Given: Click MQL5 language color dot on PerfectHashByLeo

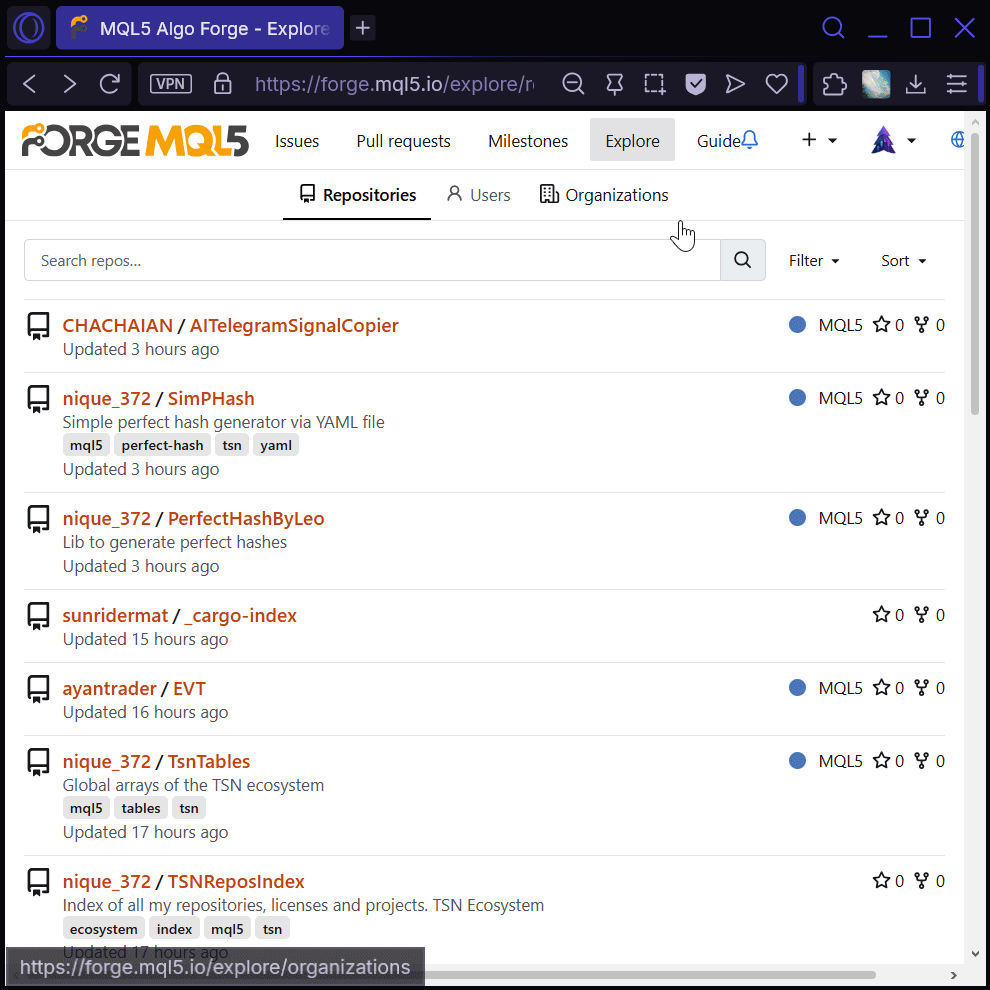Looking at the screenshot, I should (797, 518).
